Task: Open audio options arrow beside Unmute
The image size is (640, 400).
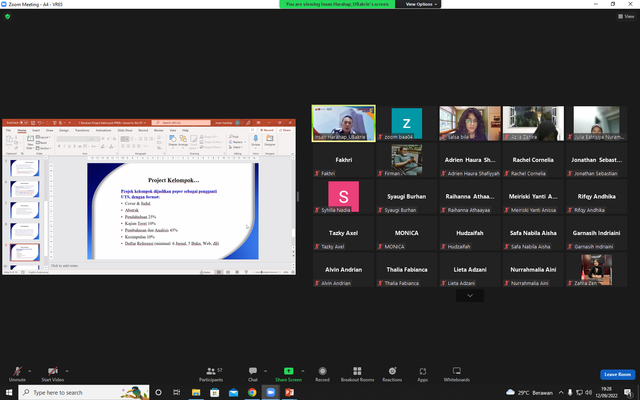Action: pyautogui.click(x=29, y=371)
